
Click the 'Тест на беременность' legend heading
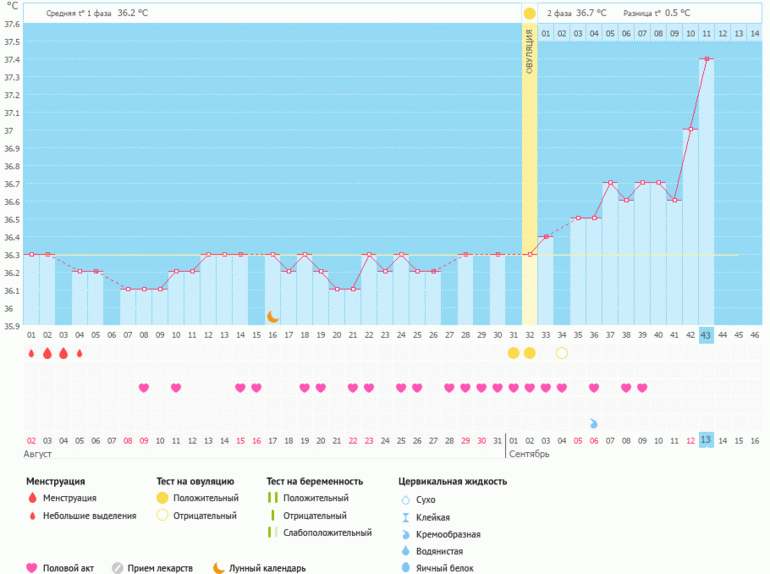point(314,481)
